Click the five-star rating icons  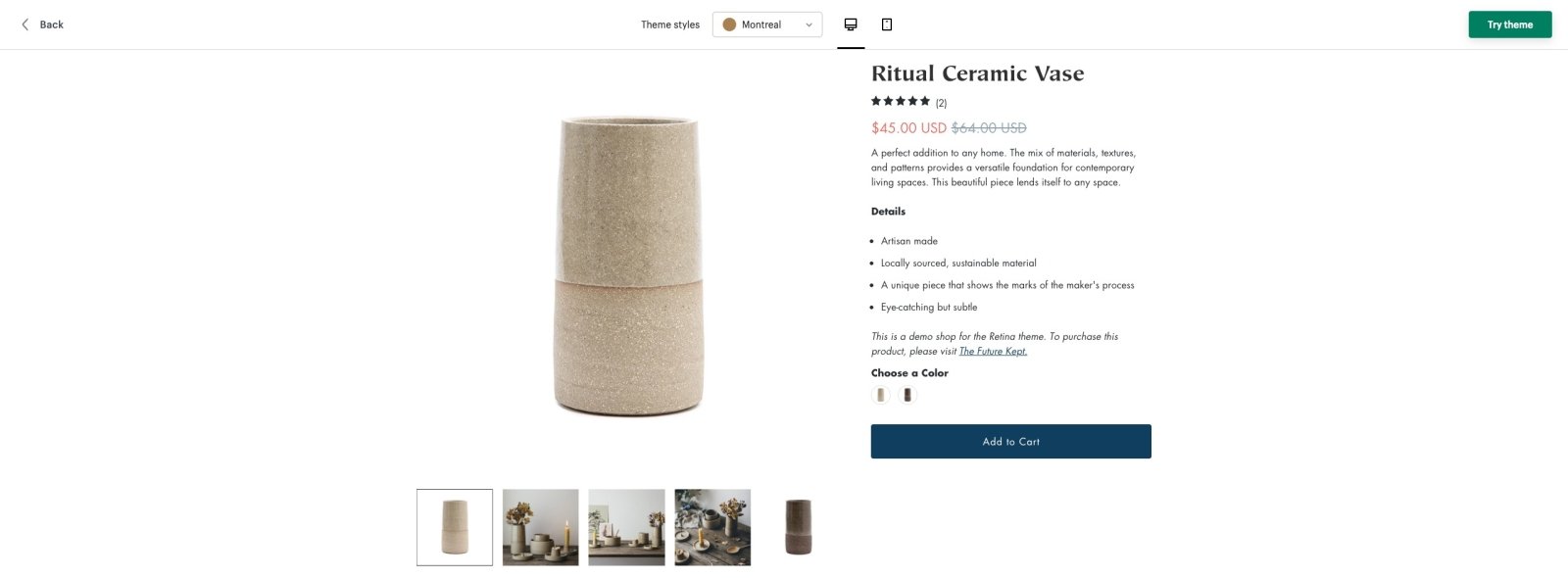(x=901, y=101)
